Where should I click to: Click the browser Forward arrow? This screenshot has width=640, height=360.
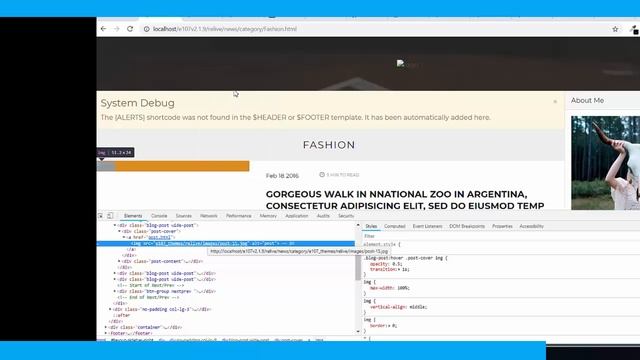click(x=117, y=29)
